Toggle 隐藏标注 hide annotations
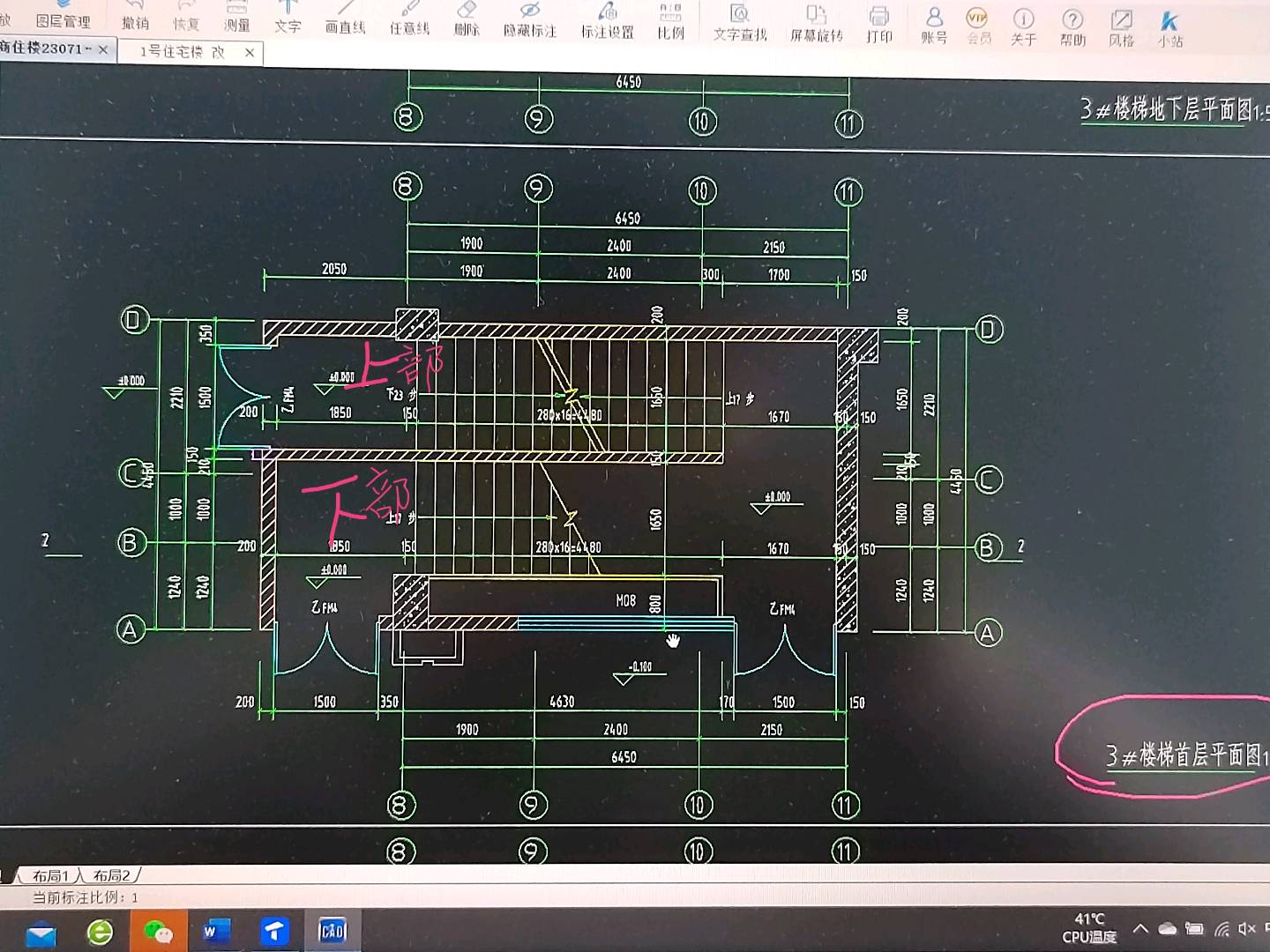Viewport: 1270px width, 952px height. pyautogui.click(x=530, y=22)
